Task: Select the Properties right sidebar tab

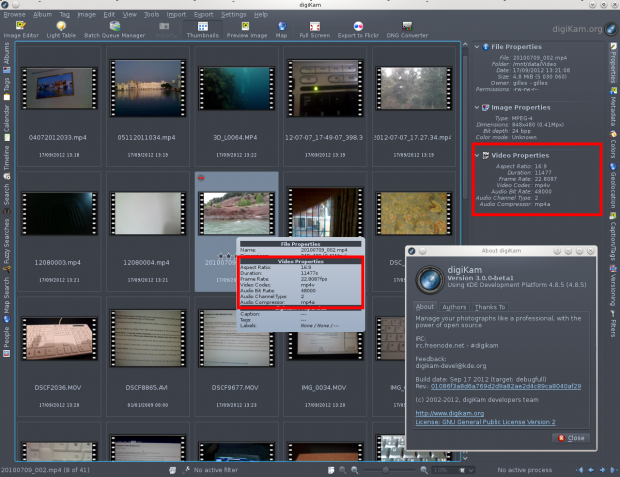Action: click(613, 63)
